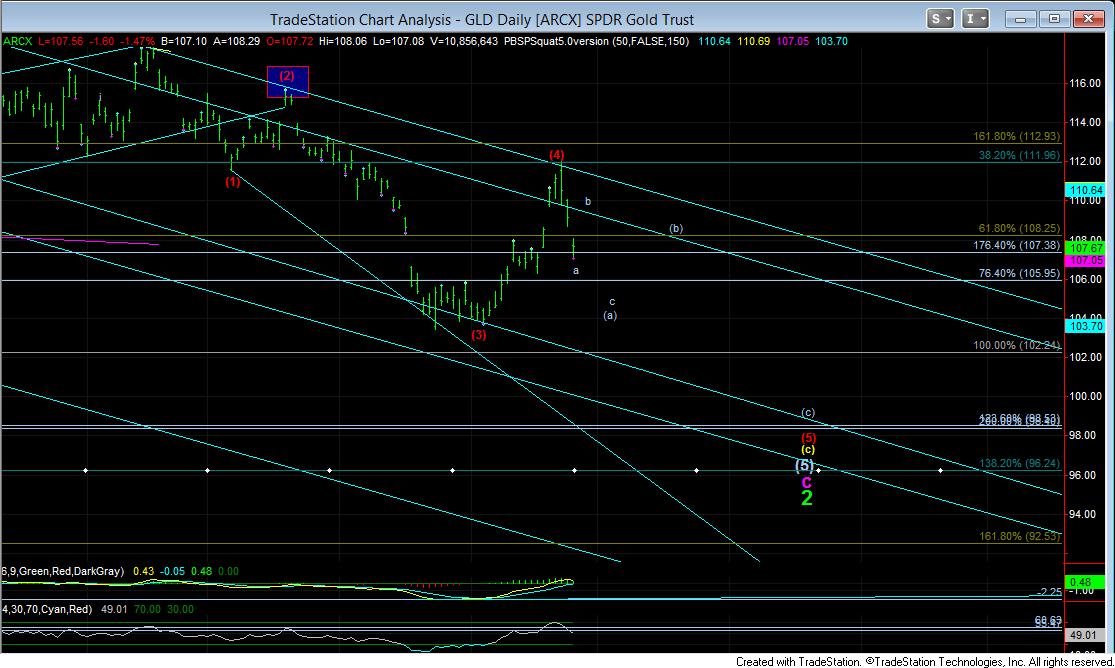Image resolution: width=1115 pixels, height=668 pixels.
Task: Click the Hi=108.06 high value
Action: 343,41
